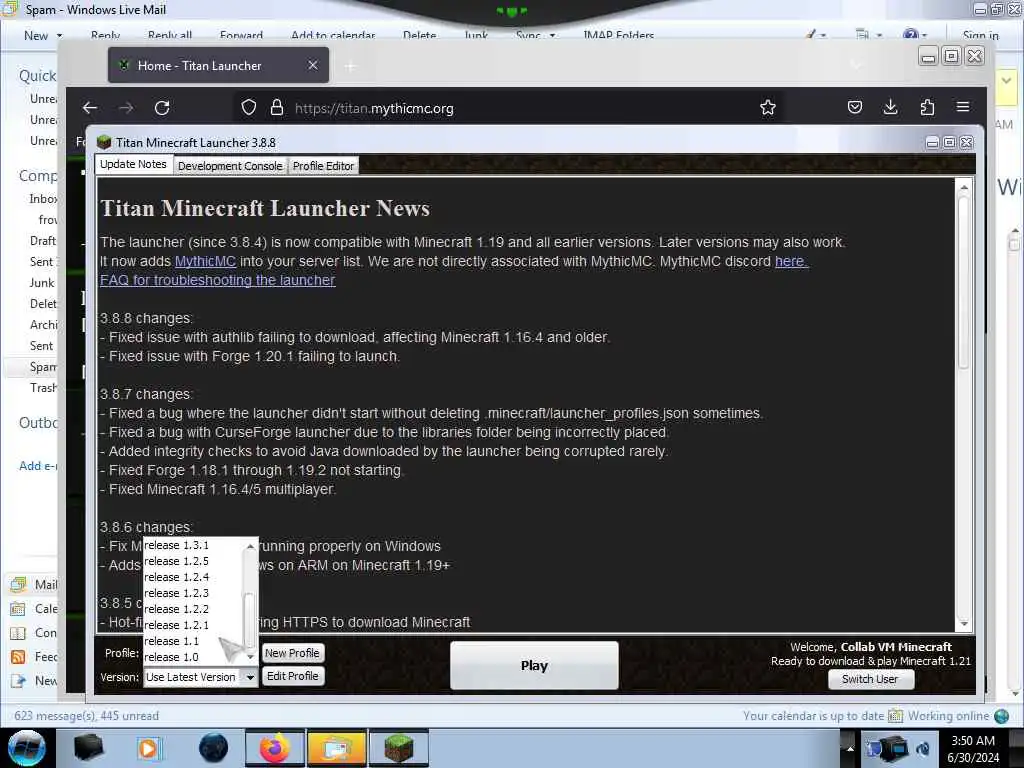1024x768 pixels.
Task: Show hidden system tray icons
Action: [x=850, y=749]
